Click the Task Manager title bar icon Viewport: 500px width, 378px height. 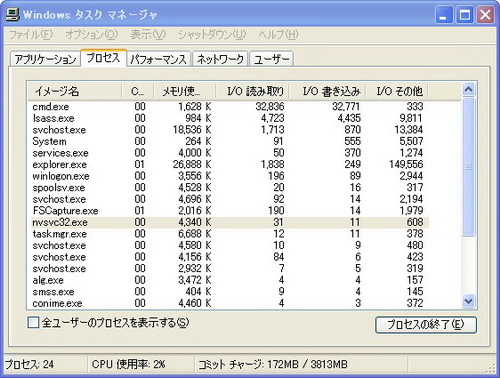tap(12, 14)
